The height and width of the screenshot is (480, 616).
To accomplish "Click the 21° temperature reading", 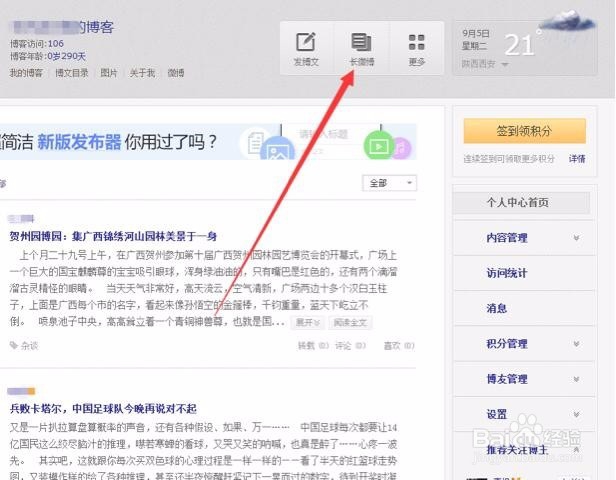I will (522, 44).
